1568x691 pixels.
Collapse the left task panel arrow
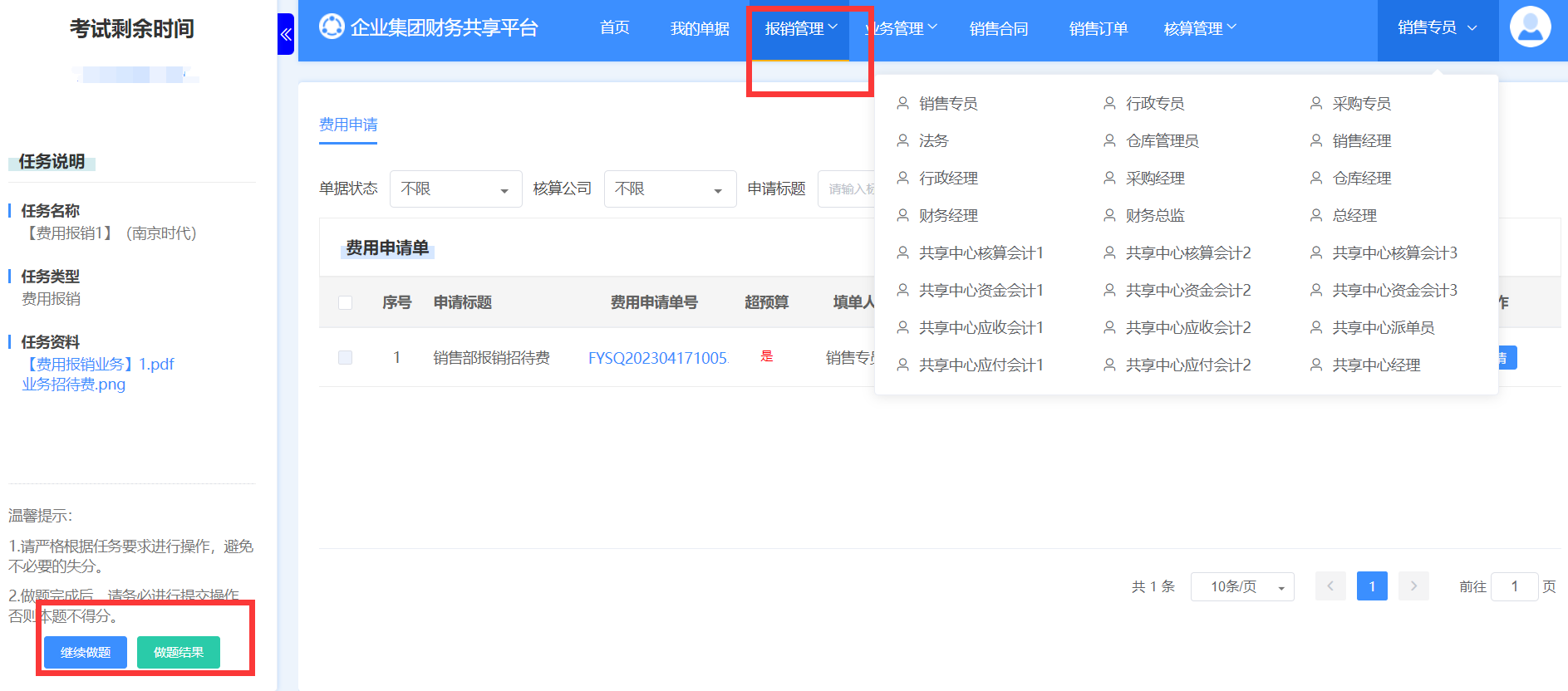[x=286, y=34]
